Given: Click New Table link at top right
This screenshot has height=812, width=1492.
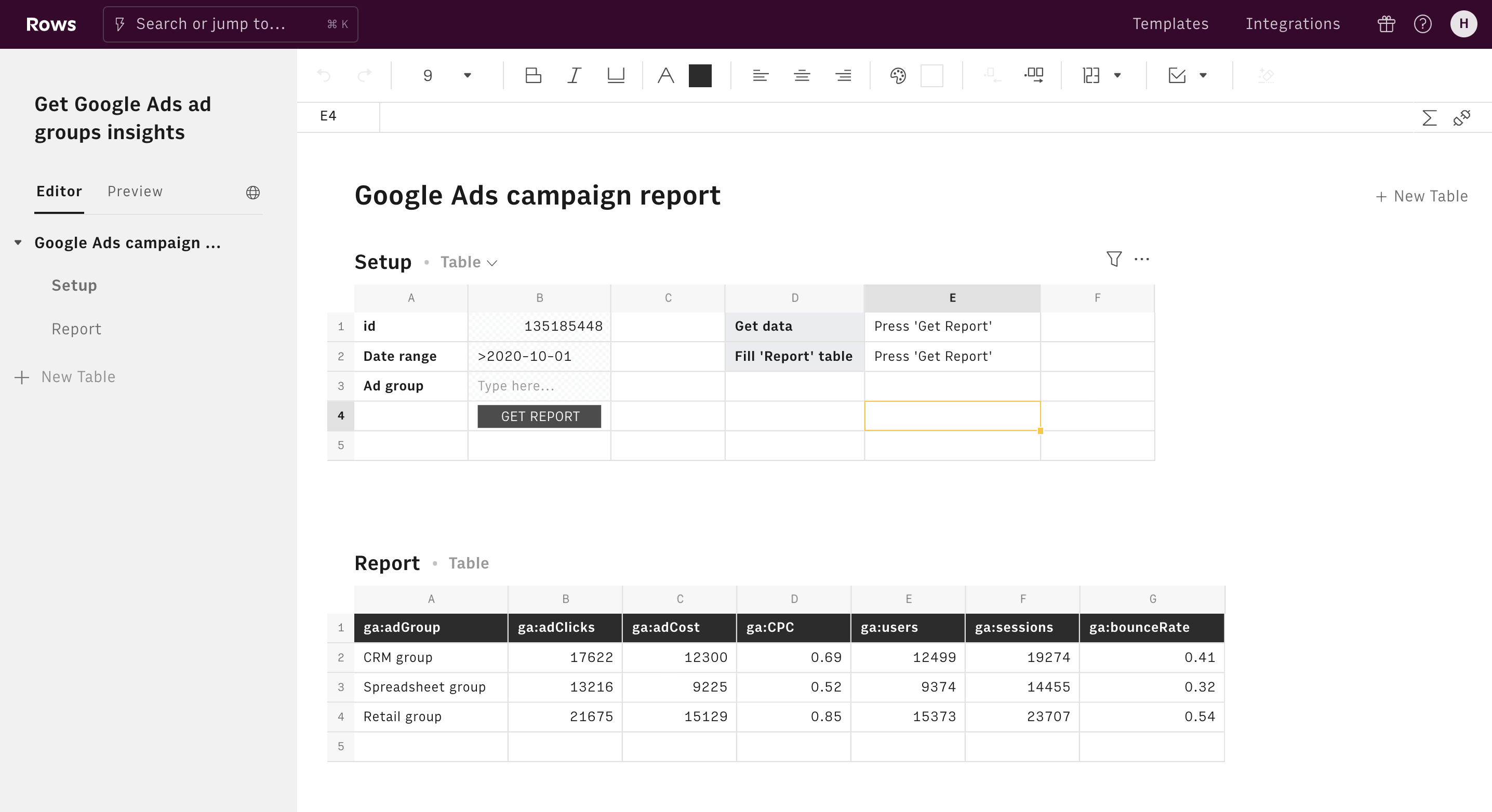Looking at the screenshot, I should 1422,196.
